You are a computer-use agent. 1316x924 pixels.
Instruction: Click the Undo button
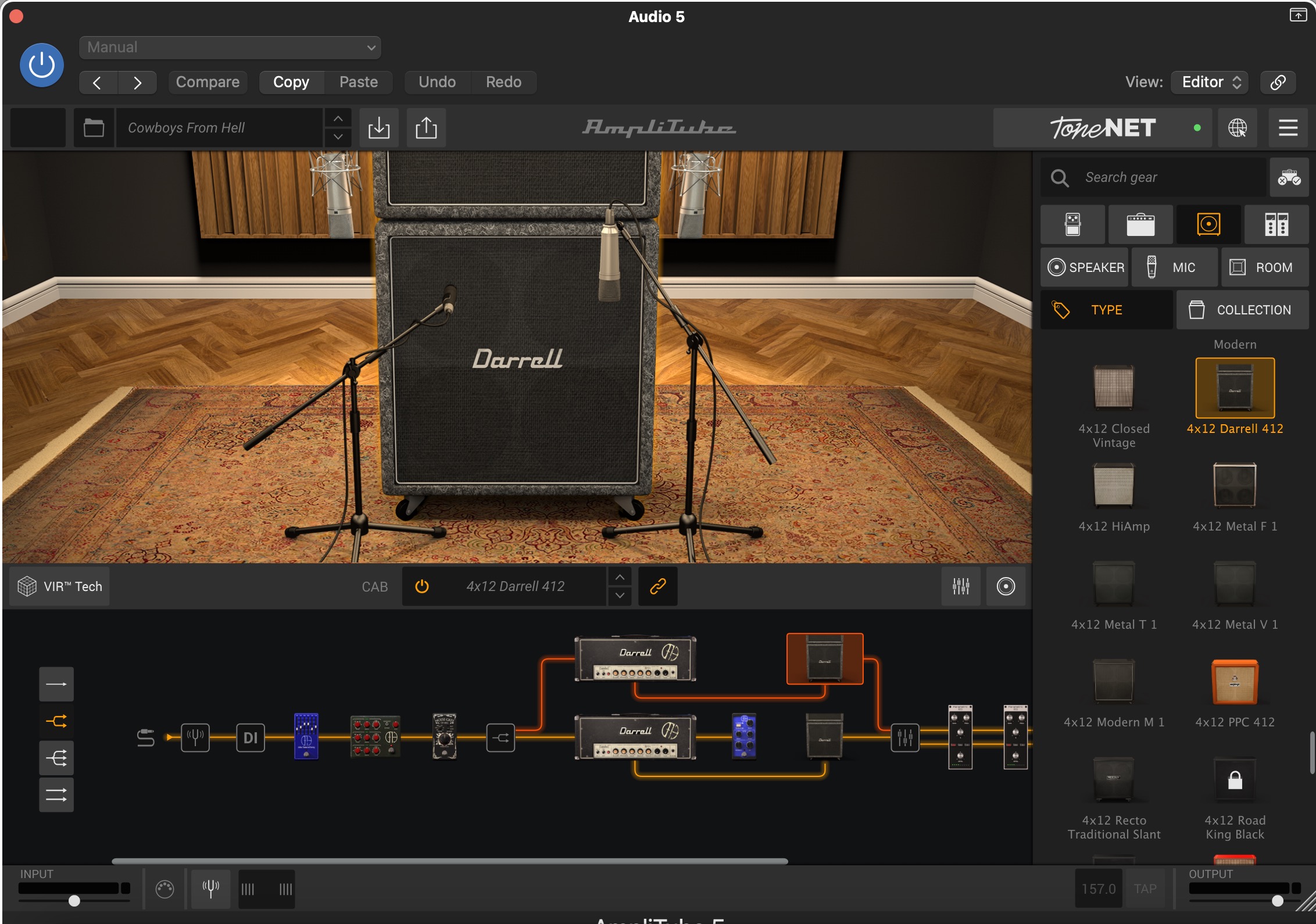point(437,82)
